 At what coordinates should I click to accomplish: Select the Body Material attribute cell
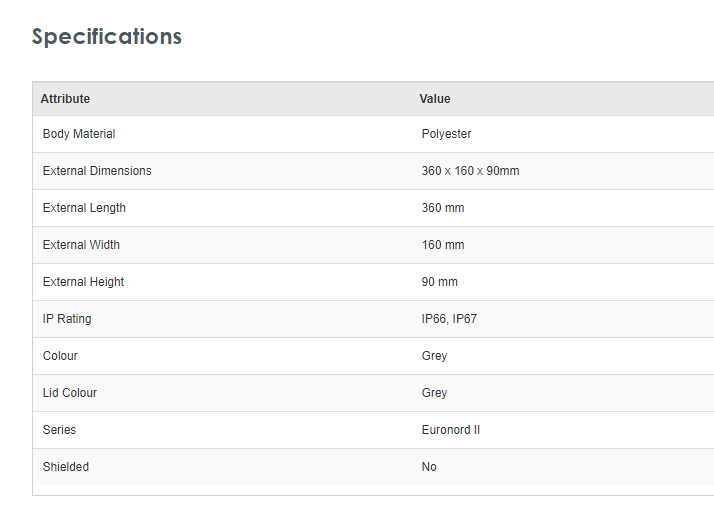coord(79,134)
